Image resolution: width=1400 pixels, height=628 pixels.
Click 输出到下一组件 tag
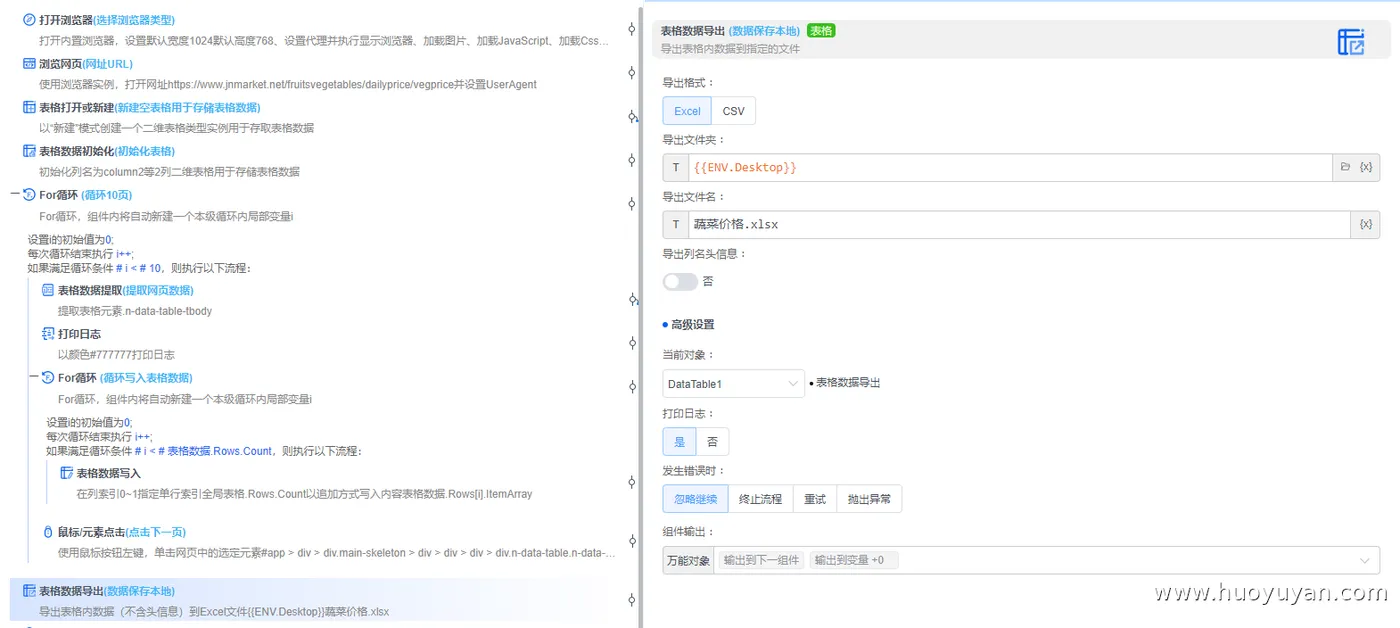point(761,560)
